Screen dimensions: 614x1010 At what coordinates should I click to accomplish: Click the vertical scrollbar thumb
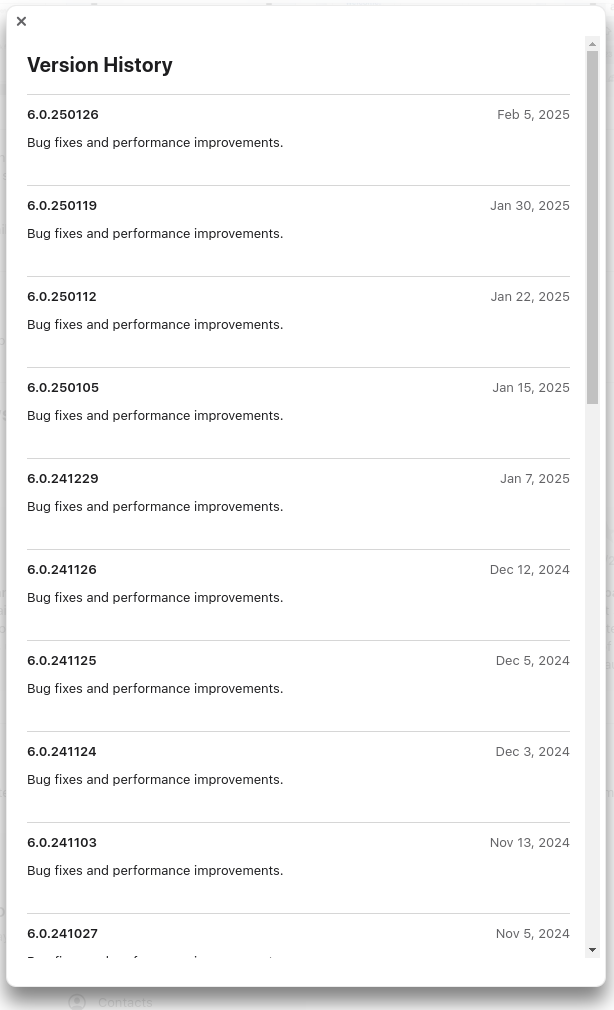(x=593, y=228)
